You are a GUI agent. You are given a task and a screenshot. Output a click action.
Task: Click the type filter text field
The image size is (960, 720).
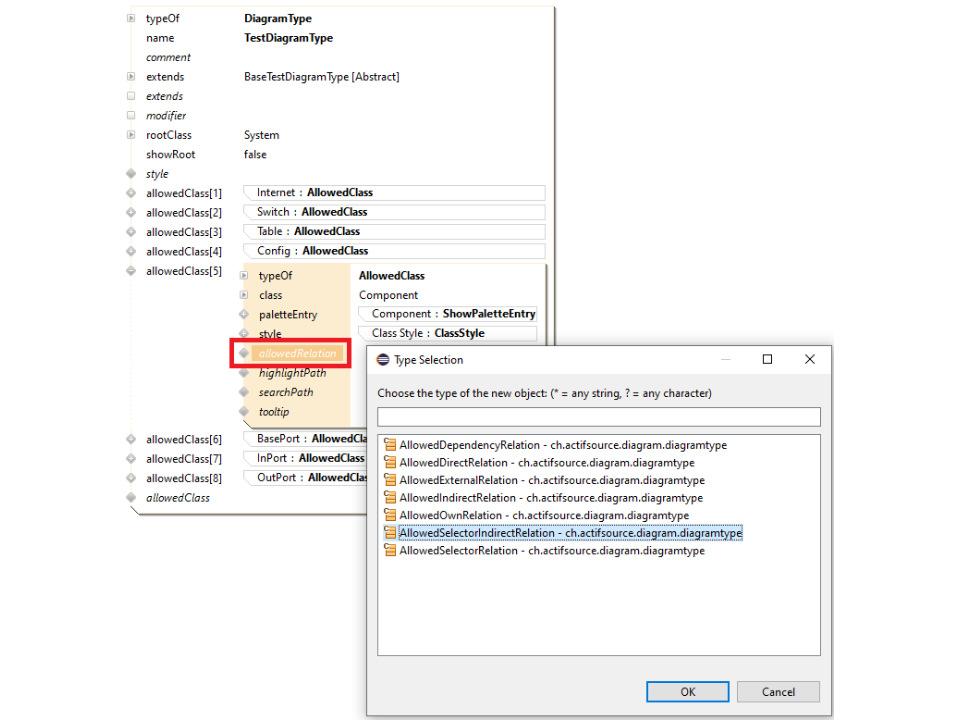(598, 417)
